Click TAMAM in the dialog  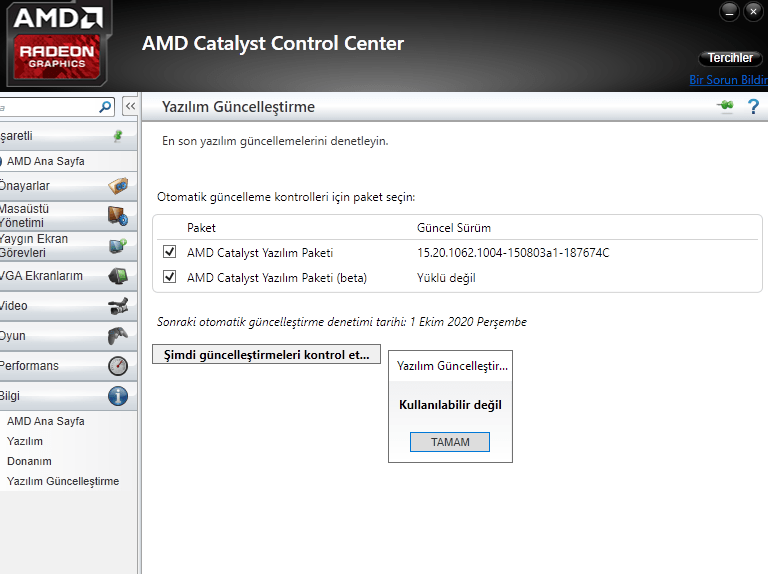click(x=450, y=442)
